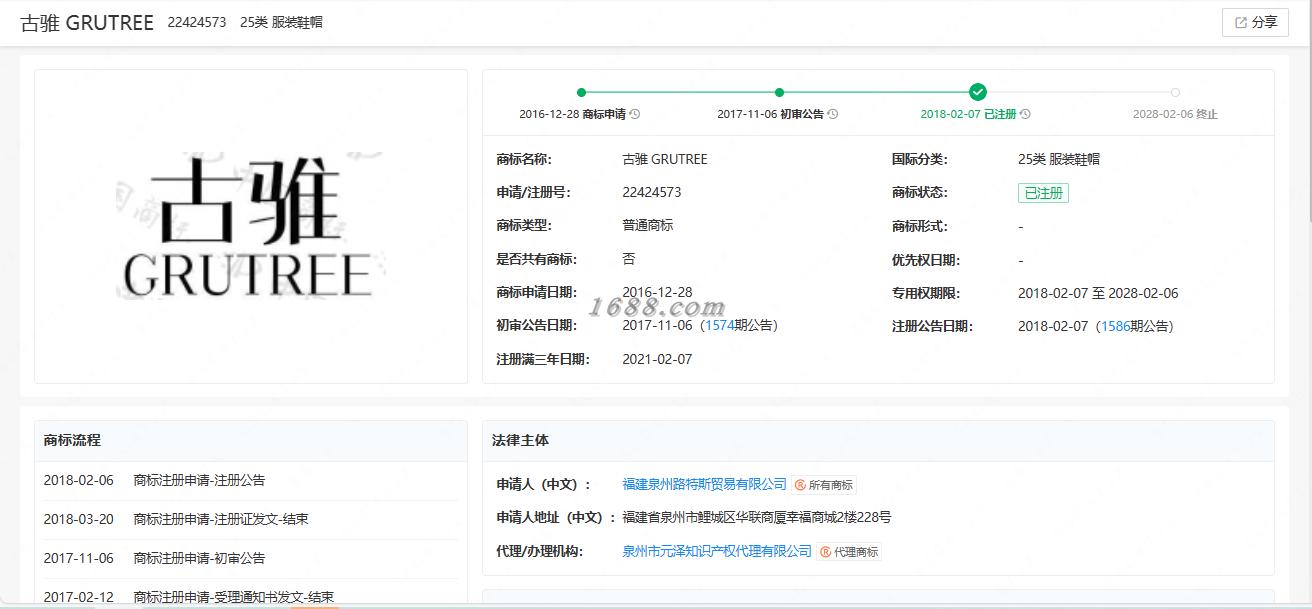1312x609 pixels.
Task: Click clock icon next to 商标申请 step
Action: coord(635,114)
